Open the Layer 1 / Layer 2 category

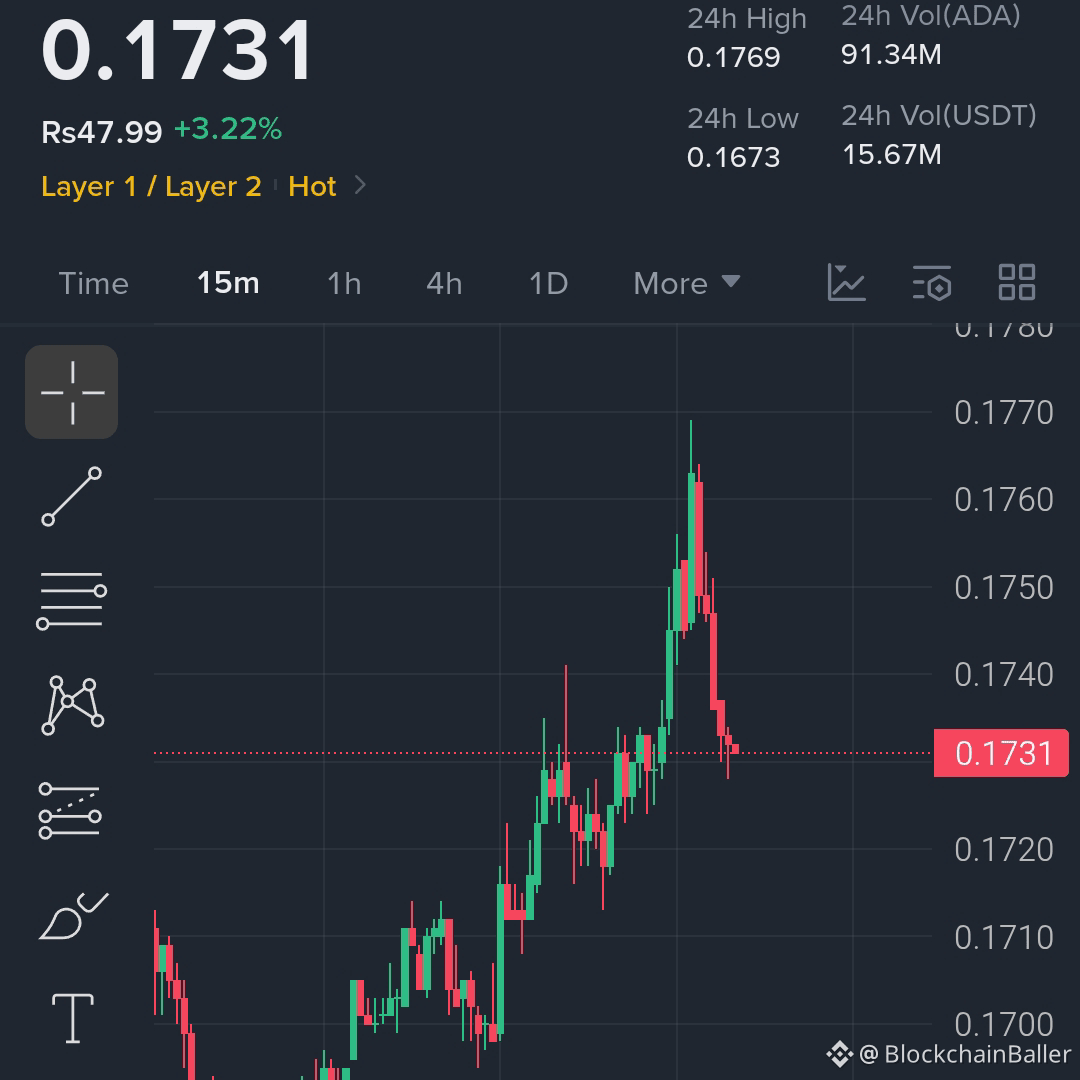152,187
